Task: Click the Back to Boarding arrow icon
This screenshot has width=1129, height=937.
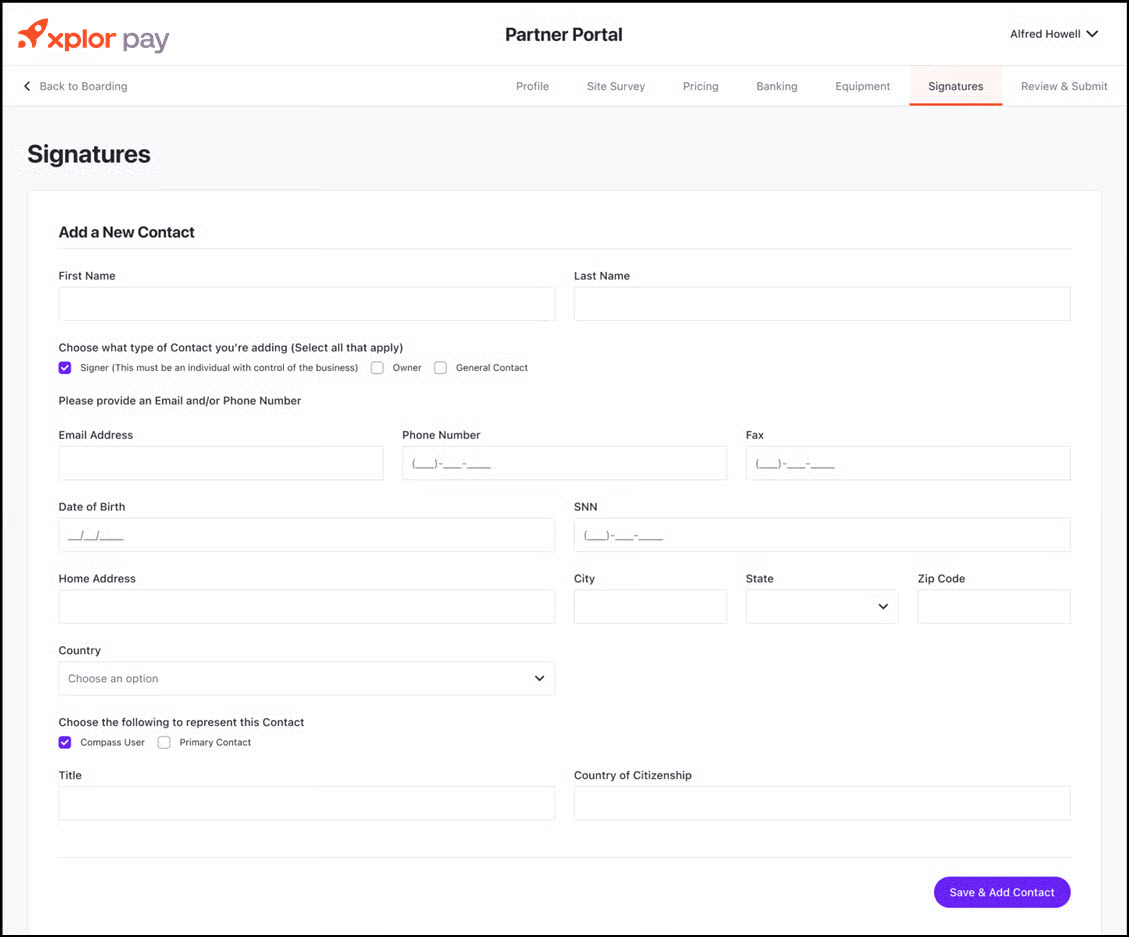Action: coord(27,86)
